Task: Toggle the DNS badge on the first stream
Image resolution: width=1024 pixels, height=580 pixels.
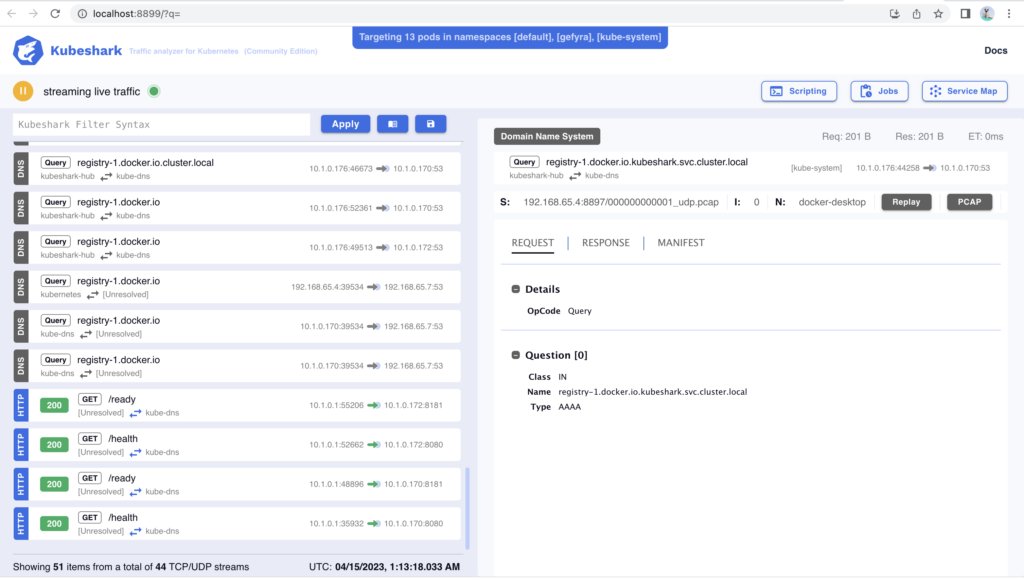Action: [19, 167]
